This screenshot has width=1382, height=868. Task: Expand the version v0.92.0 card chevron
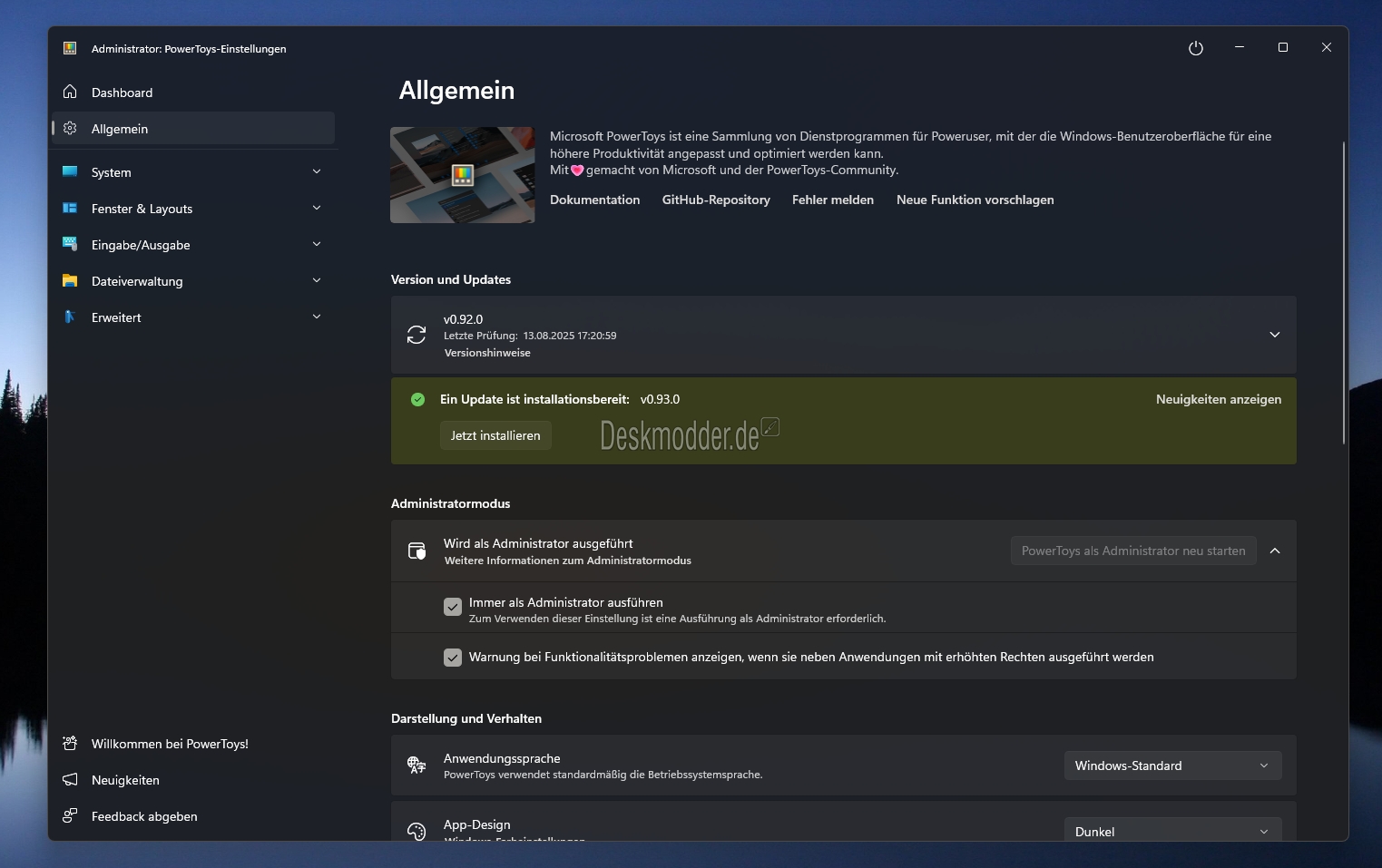pos(1275,335)
